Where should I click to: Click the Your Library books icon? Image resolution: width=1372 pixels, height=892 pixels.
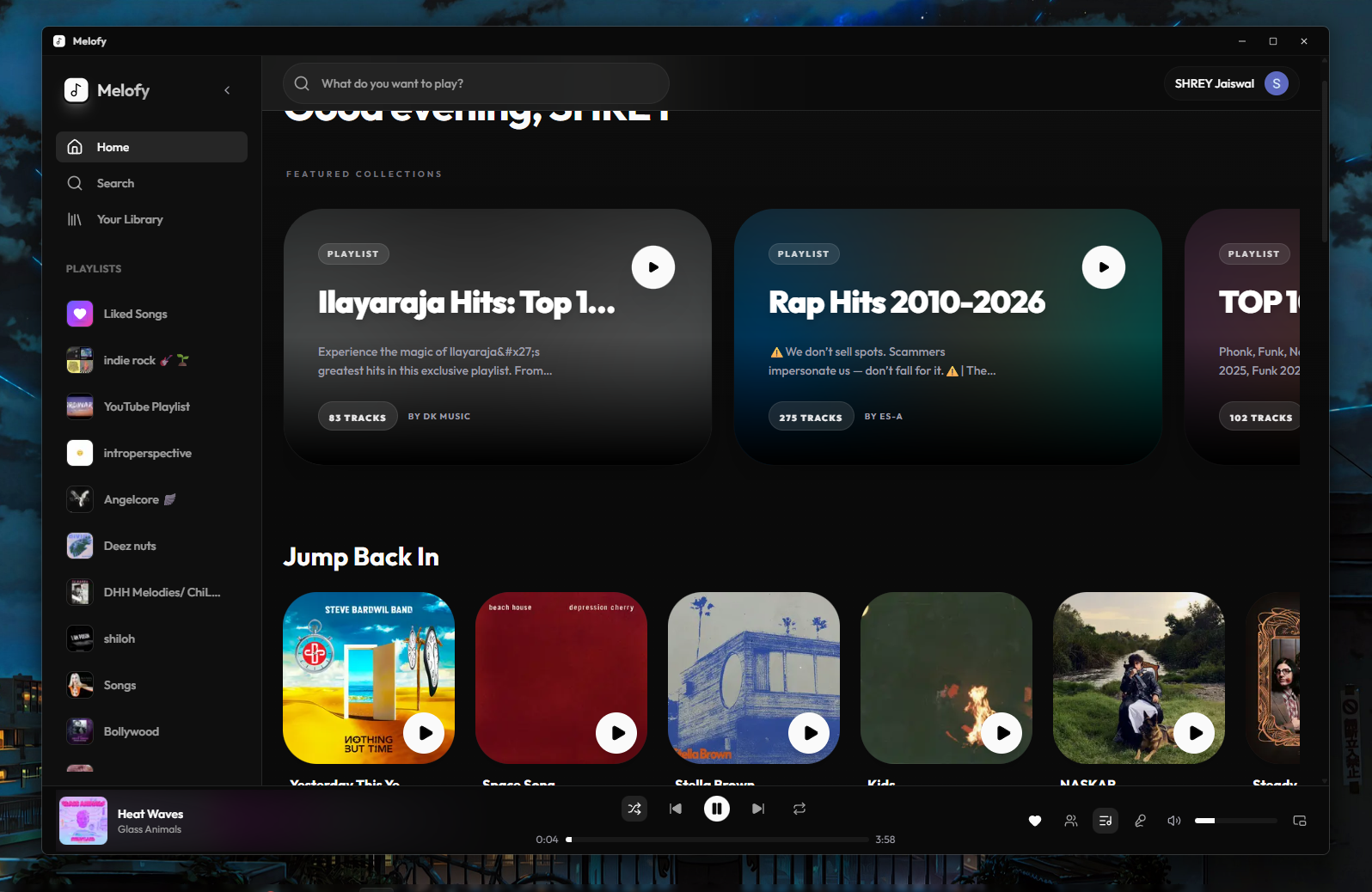[75, 219]
